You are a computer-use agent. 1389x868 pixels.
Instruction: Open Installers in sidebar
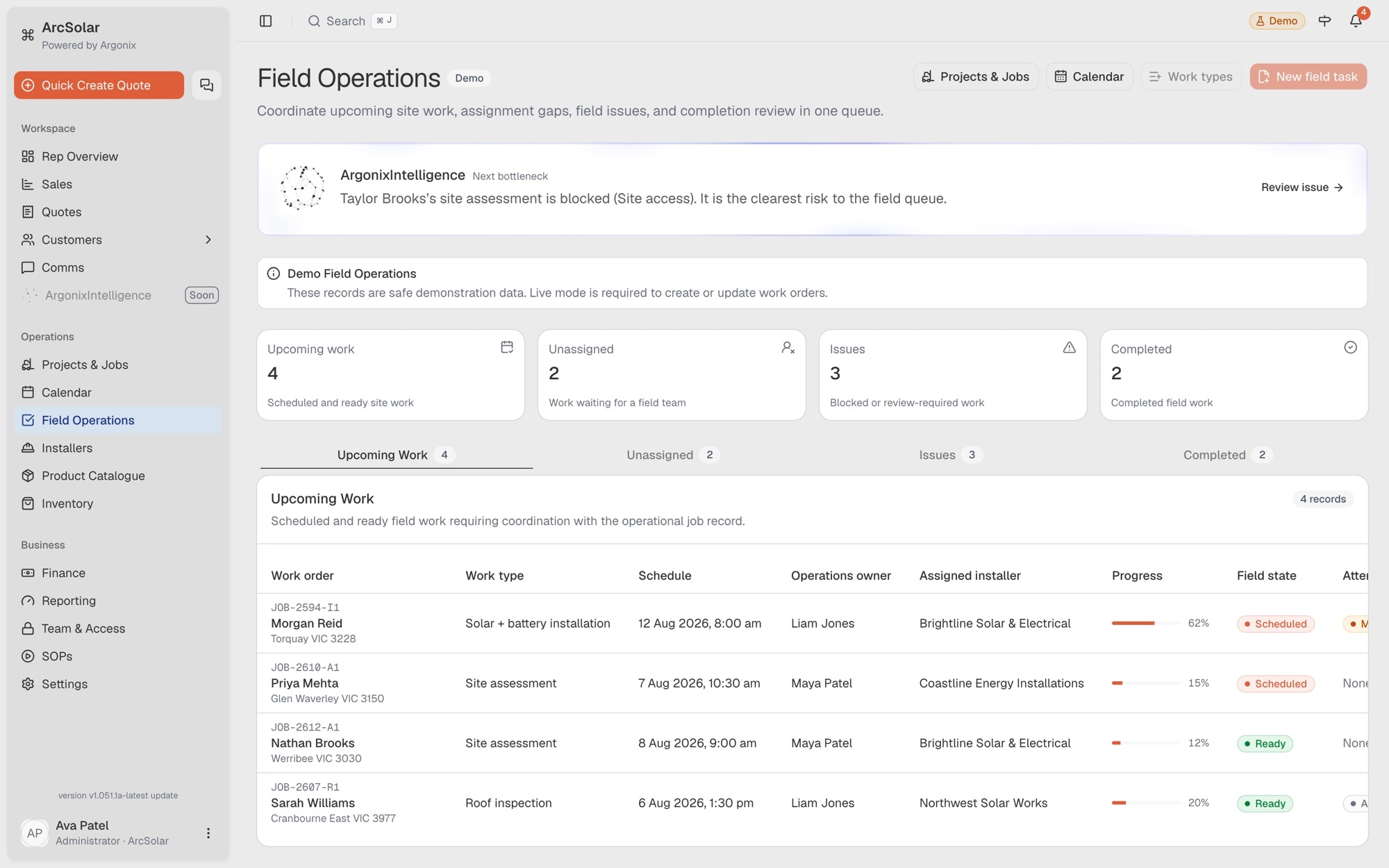tap(118, 448)
